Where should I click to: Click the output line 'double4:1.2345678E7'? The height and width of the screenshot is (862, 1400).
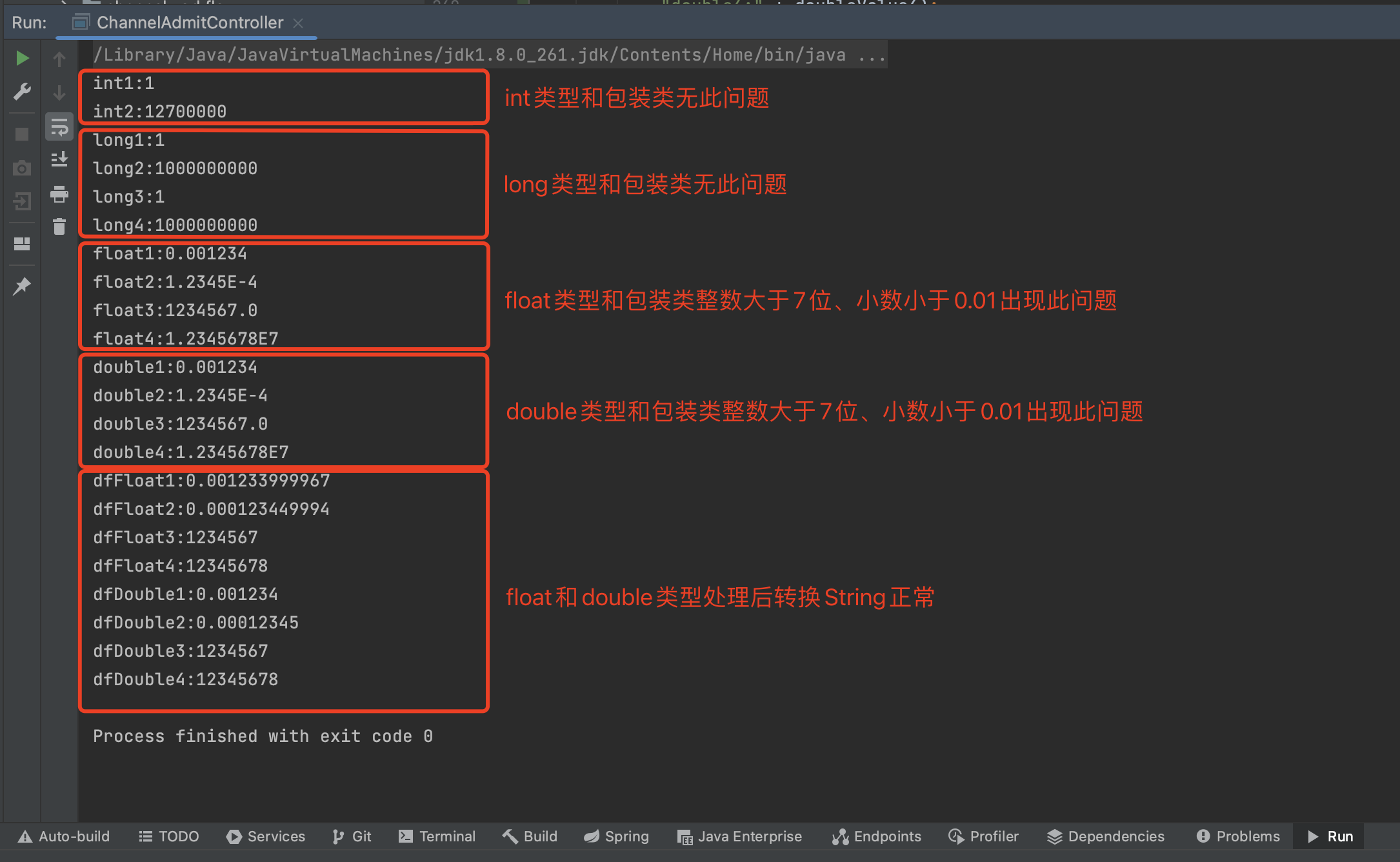[190, 452]
